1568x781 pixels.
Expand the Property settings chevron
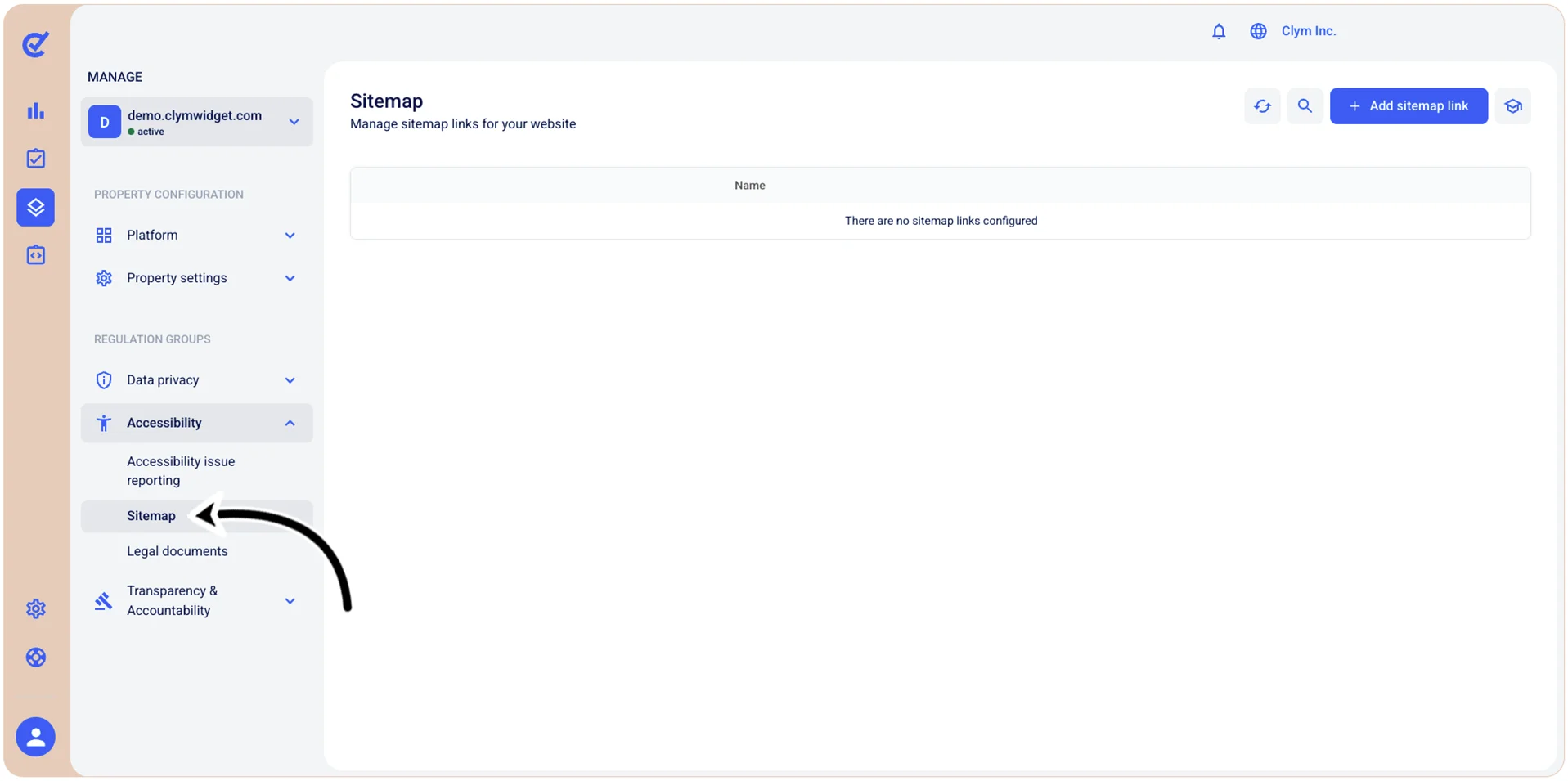coord(290,278)
